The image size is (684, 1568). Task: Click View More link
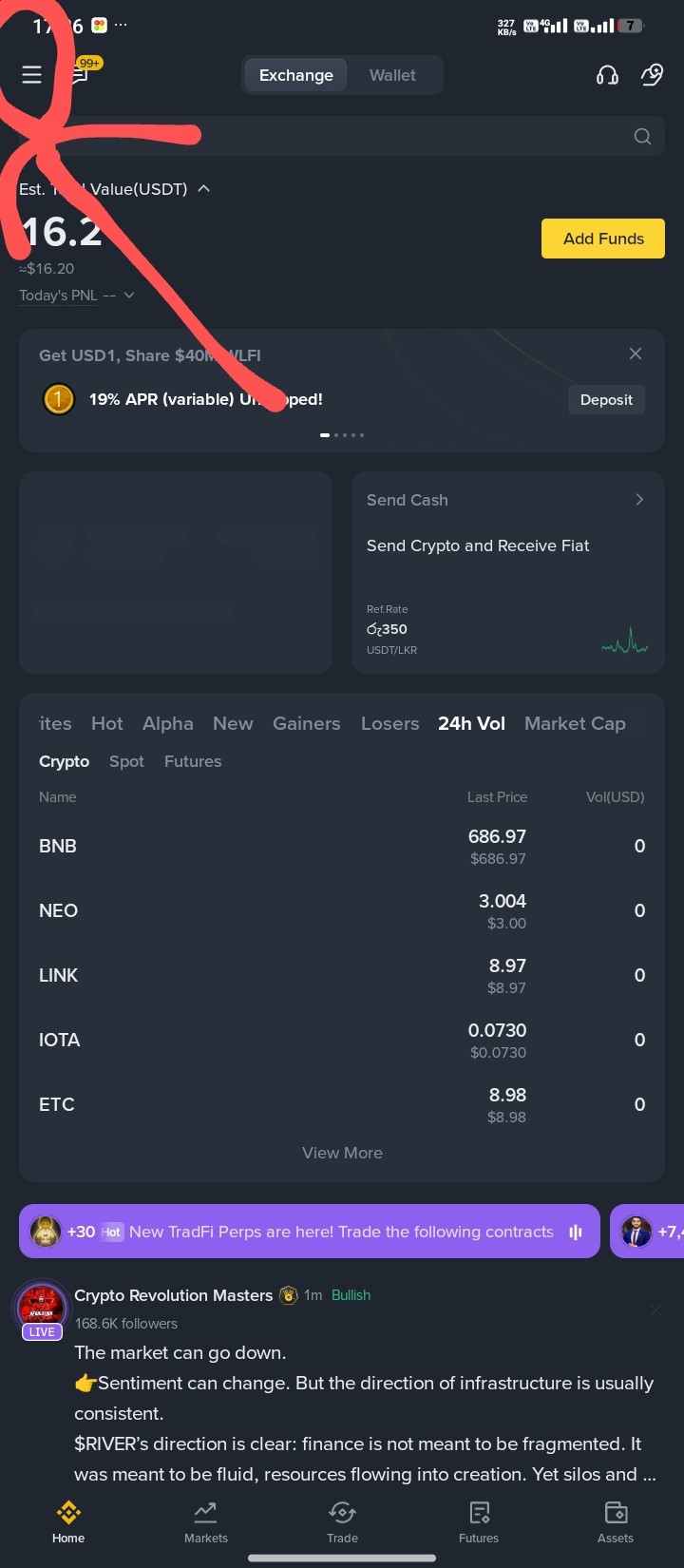(x=342, y=1153)
